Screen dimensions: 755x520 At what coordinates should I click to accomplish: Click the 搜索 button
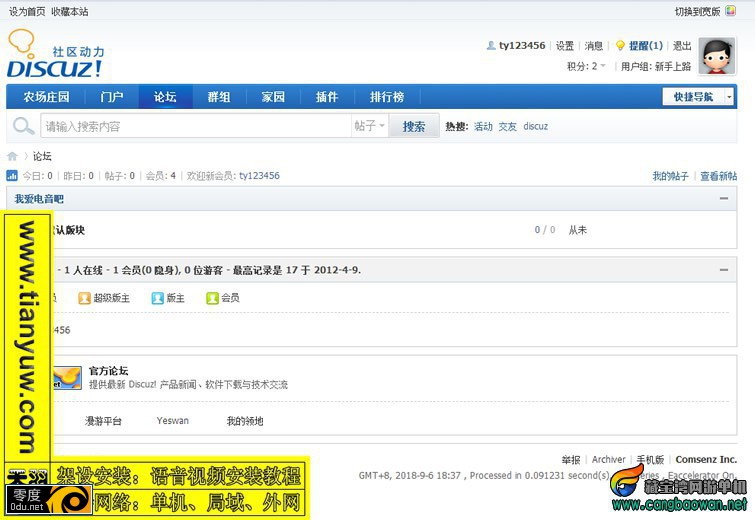(414, 126)
